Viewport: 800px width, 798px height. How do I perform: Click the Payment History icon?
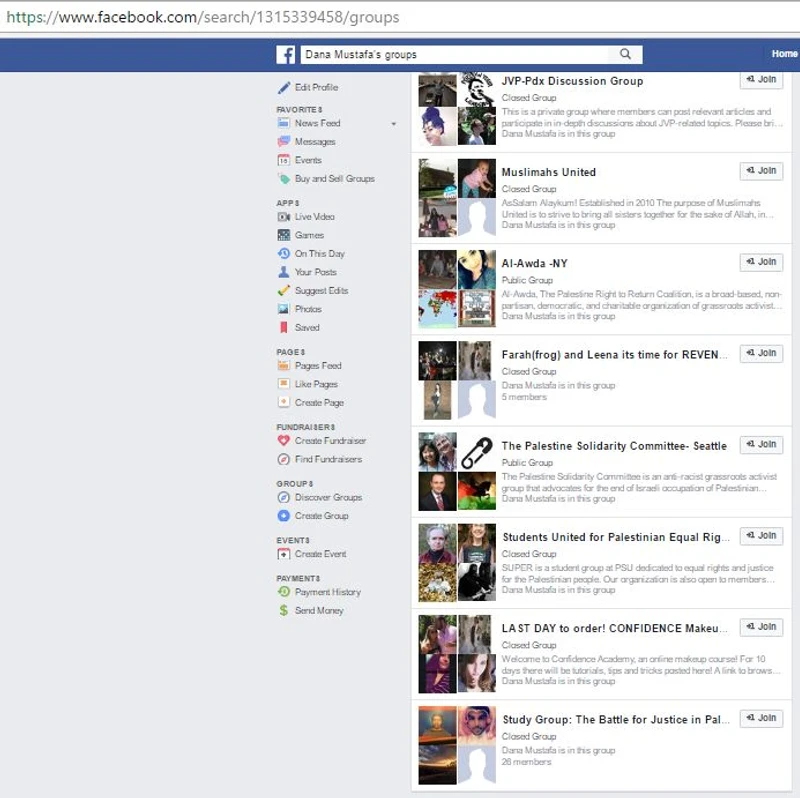(x=284, y=592)
